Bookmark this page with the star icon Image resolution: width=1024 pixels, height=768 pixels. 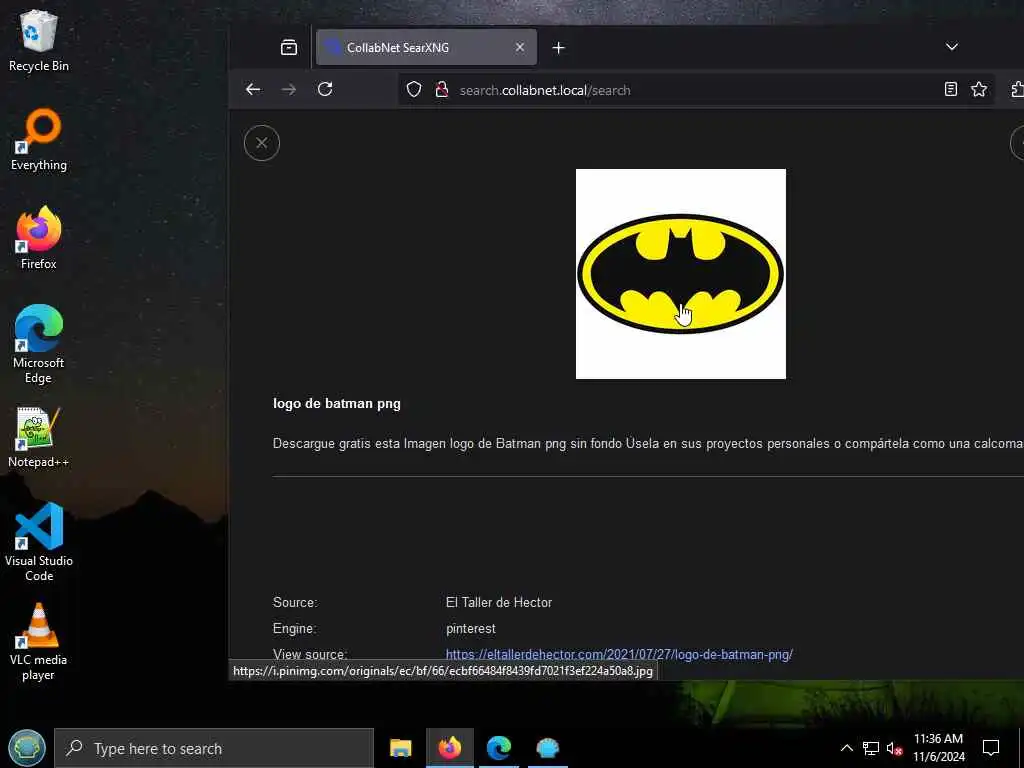coord(979,89)
